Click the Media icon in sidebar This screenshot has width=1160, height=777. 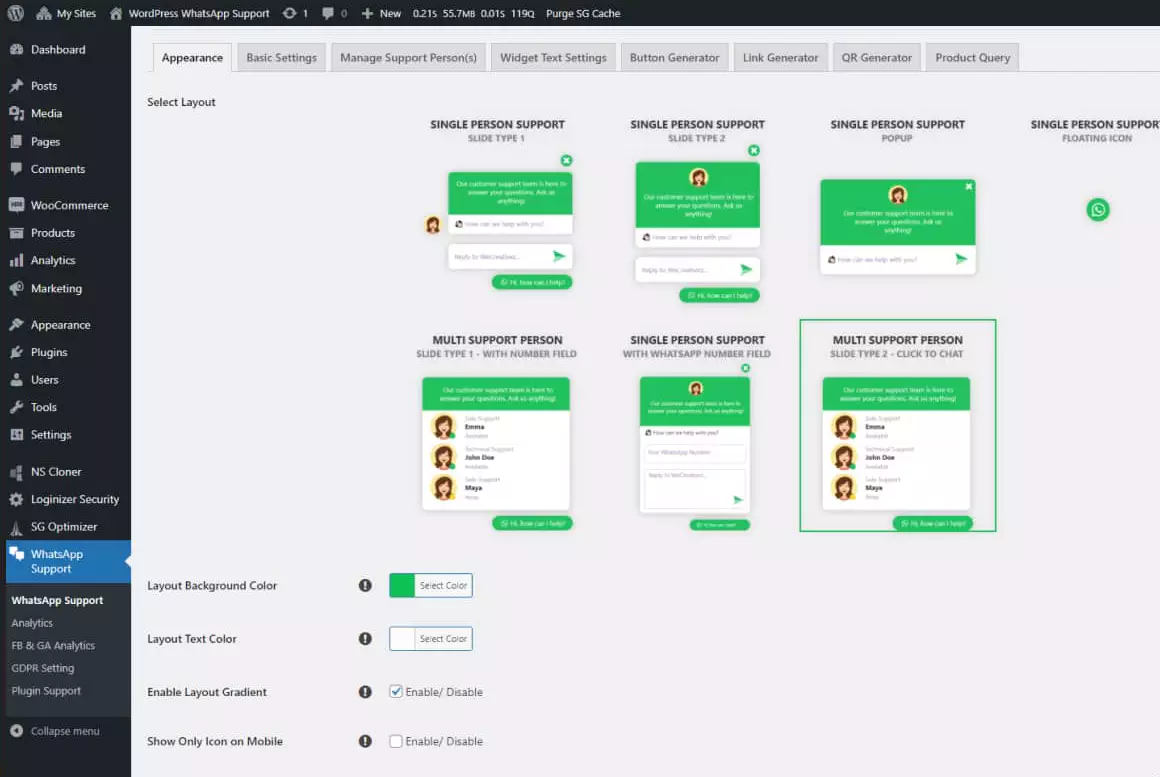pos(16,113)
